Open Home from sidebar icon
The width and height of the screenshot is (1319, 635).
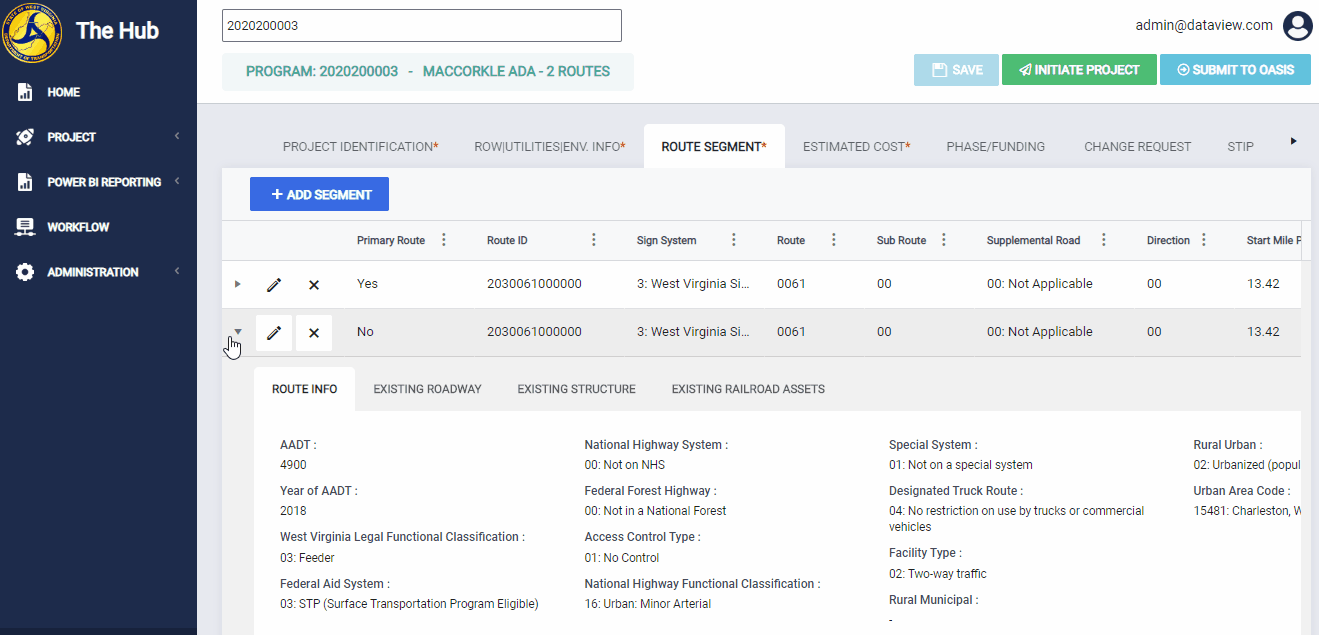click(26, 92)
